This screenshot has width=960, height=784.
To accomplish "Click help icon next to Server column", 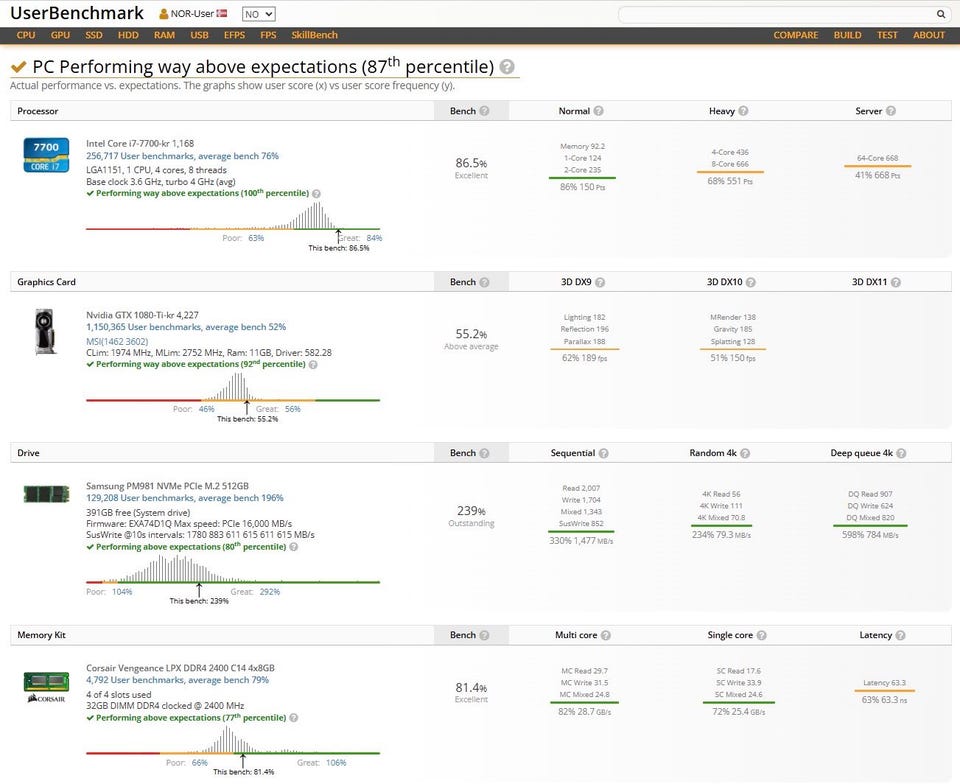I will pos(890,111).
